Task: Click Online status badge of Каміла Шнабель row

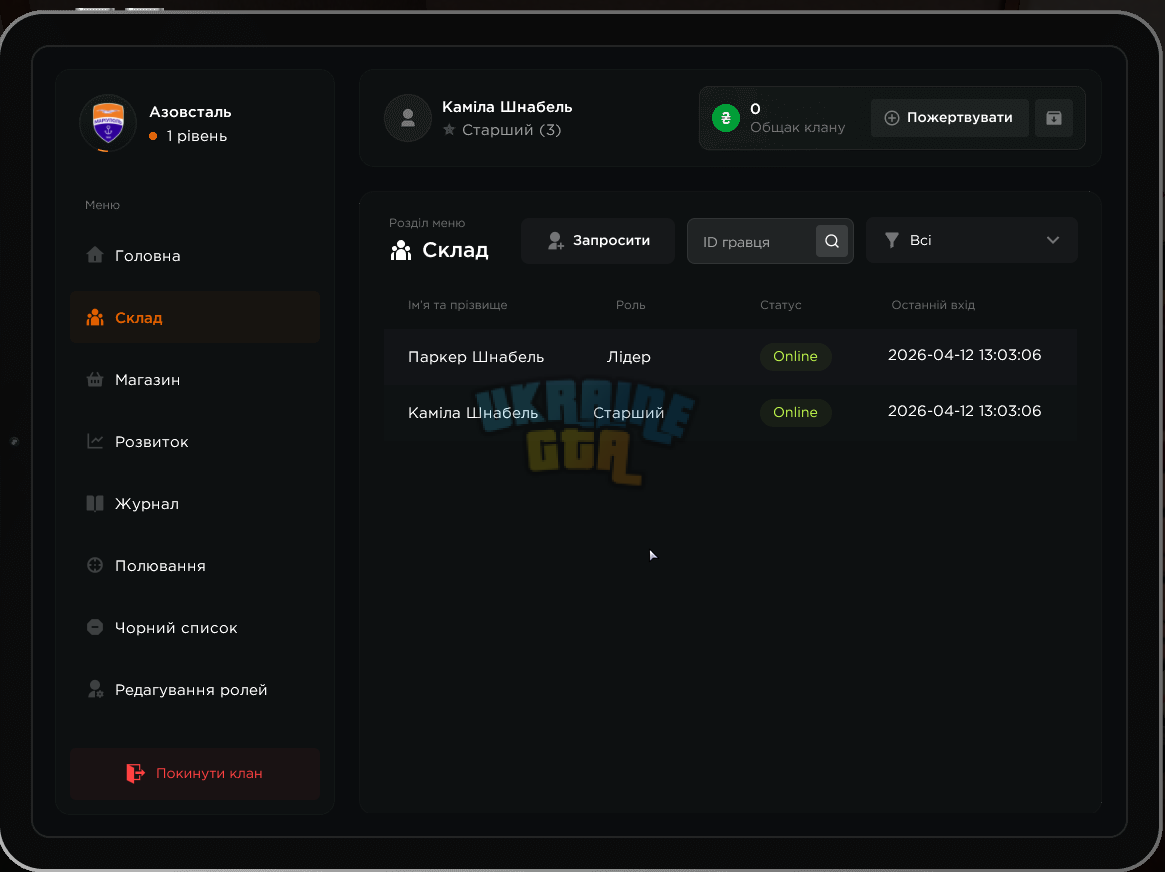Action: (x=795, y=412)
